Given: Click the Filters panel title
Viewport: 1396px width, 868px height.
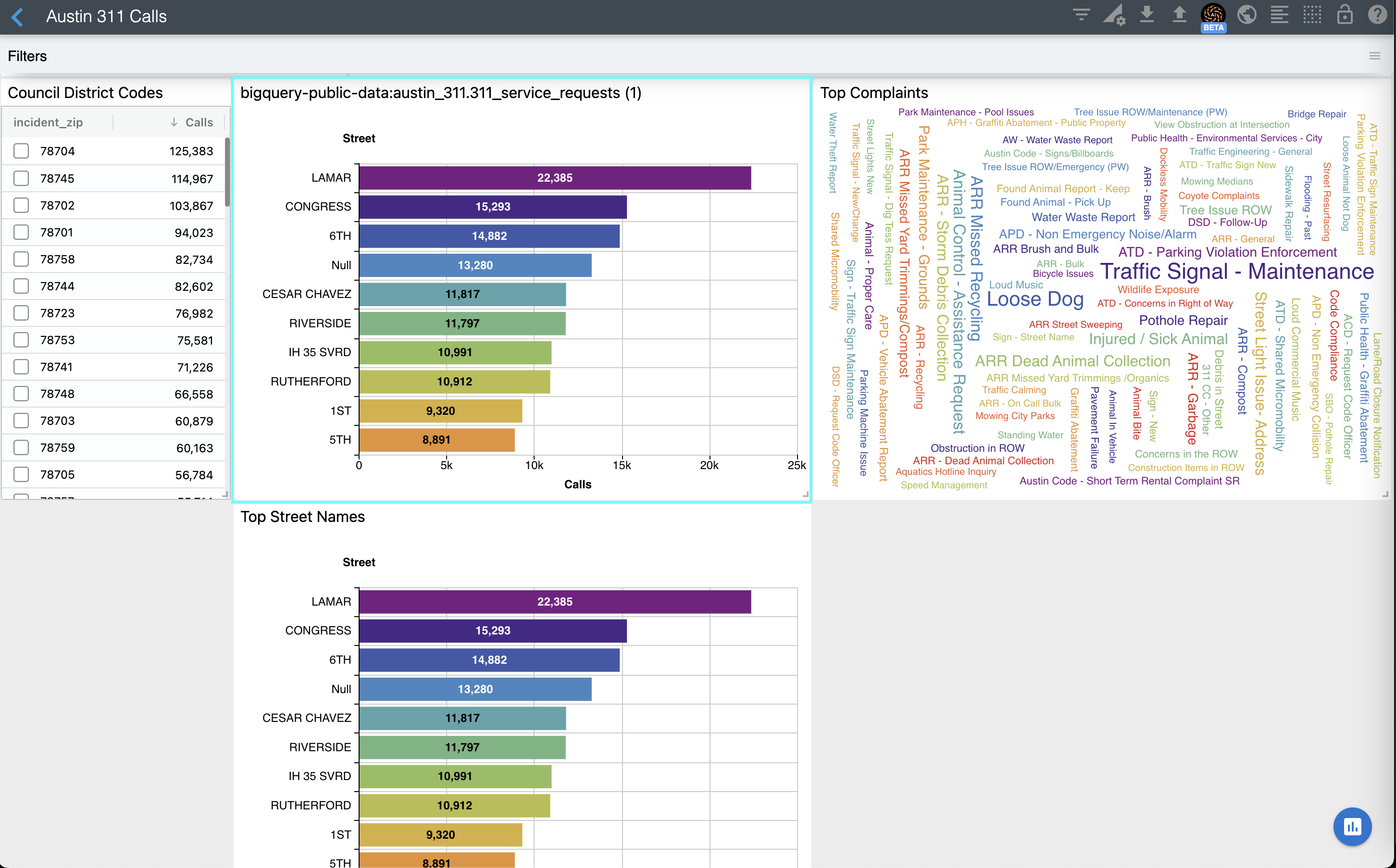Looking at the screenshot, I should [x=27, y=56].
